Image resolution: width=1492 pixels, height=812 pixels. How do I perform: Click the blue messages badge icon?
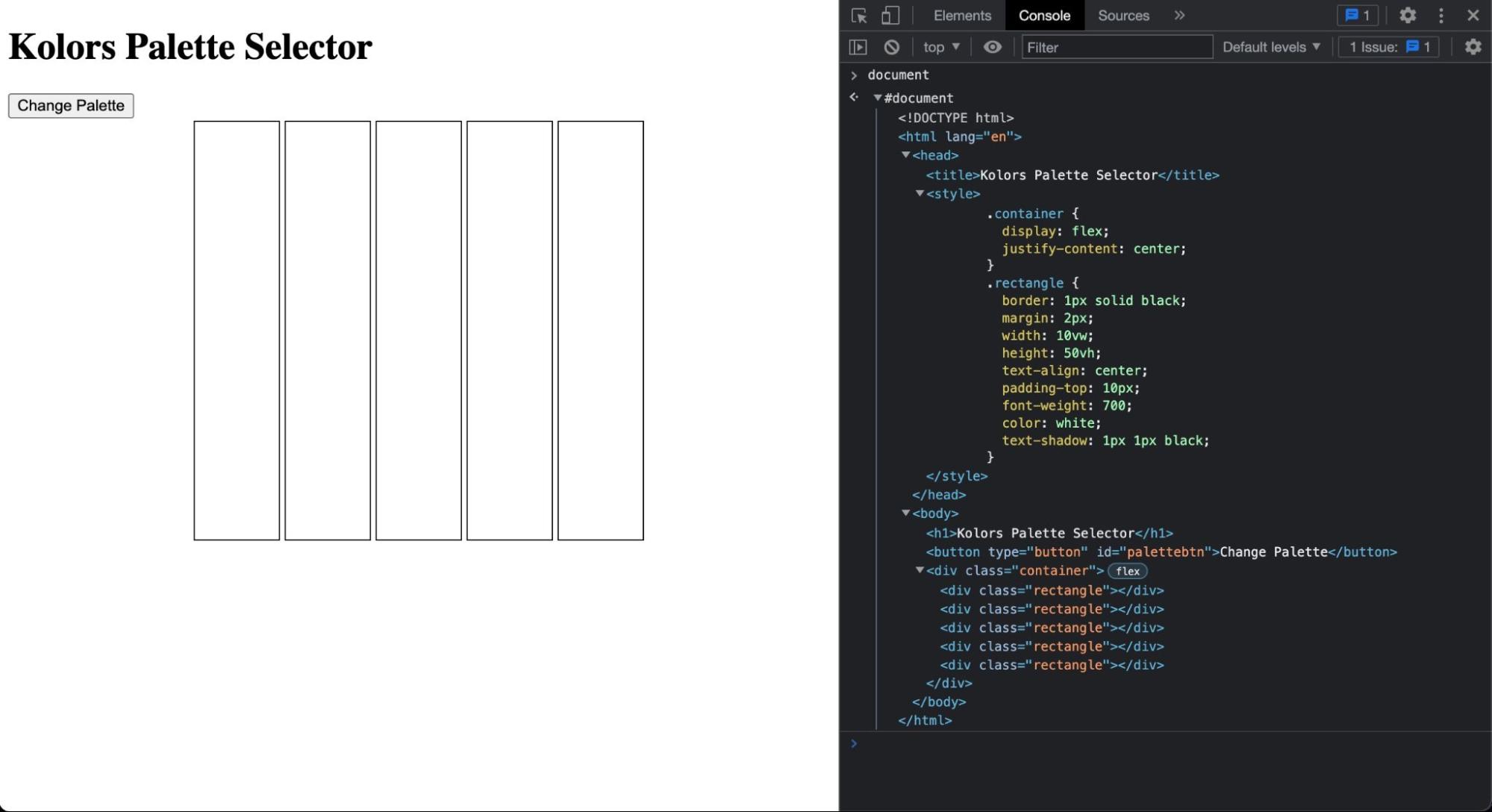tap(1357, 16)
